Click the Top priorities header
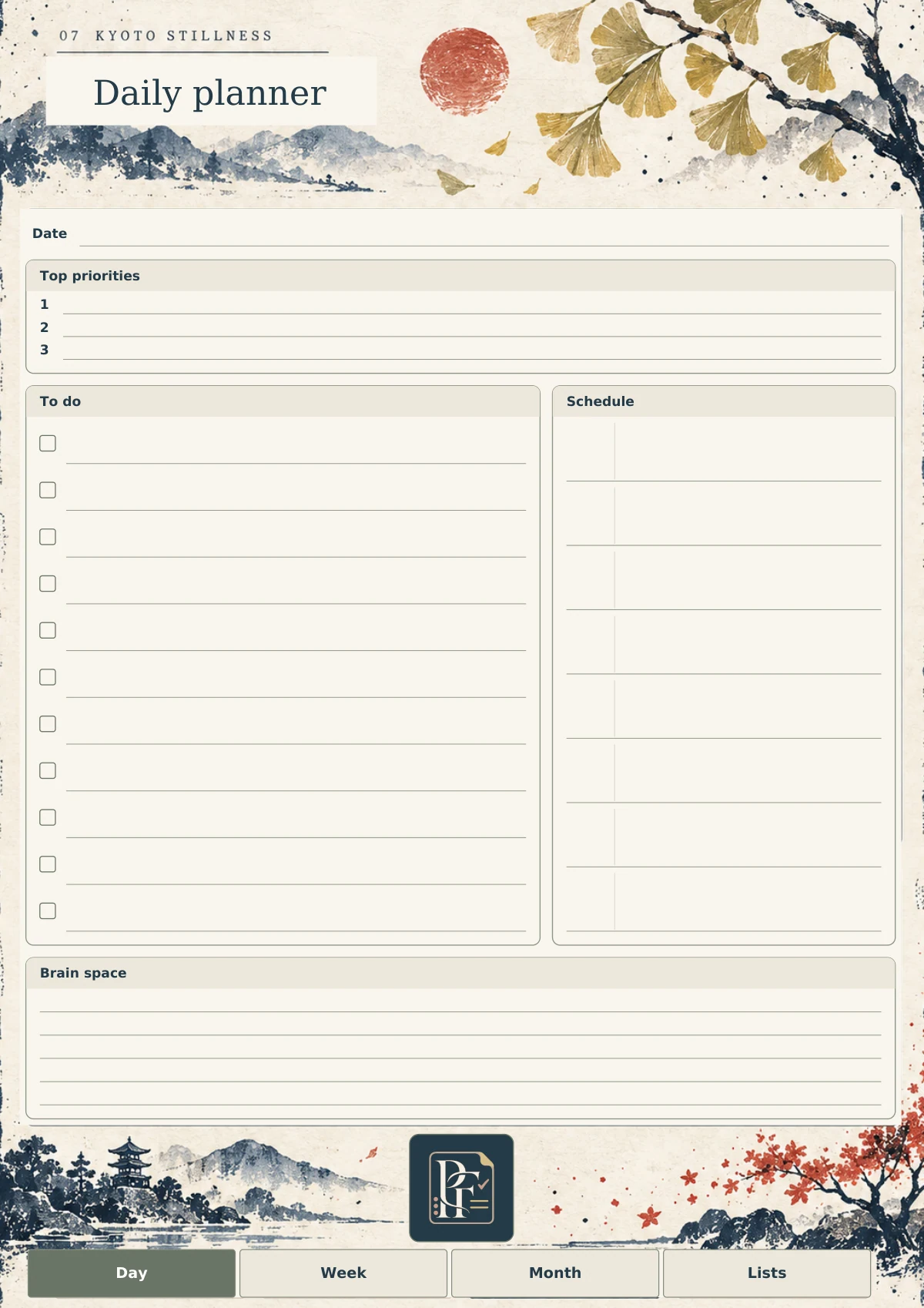 pos(460,276)
